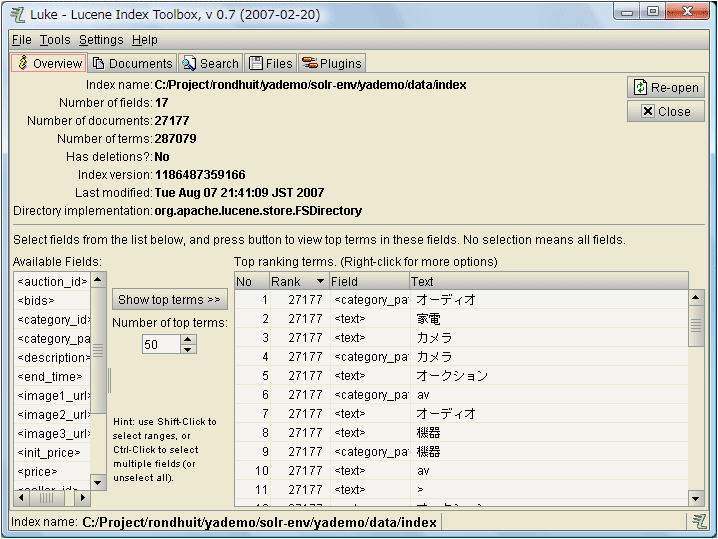The height and width of the screenshot is (539, 718).
Task: Select the <image2_url> field
Action: 52,414
